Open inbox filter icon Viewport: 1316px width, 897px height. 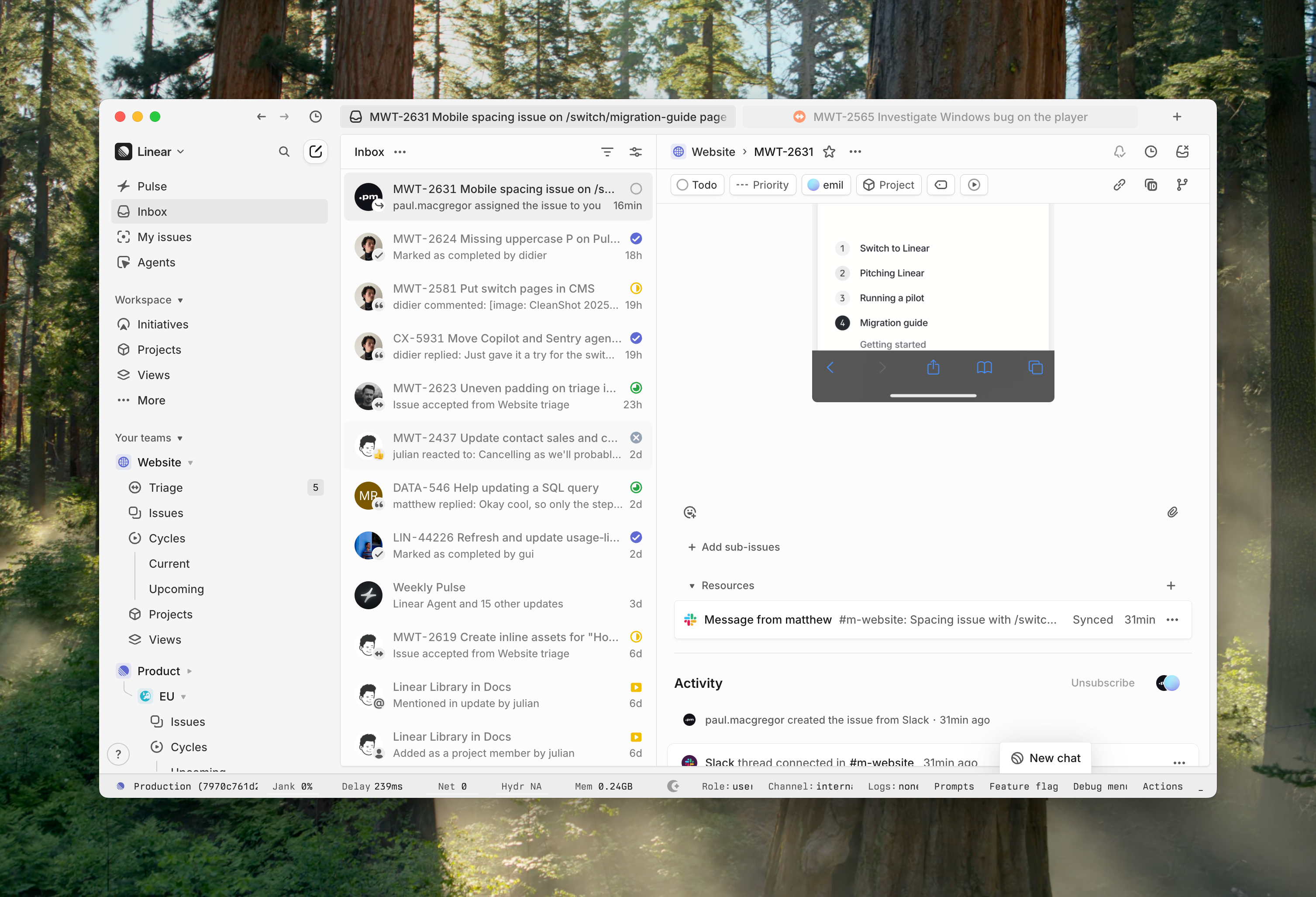point(607,152)
